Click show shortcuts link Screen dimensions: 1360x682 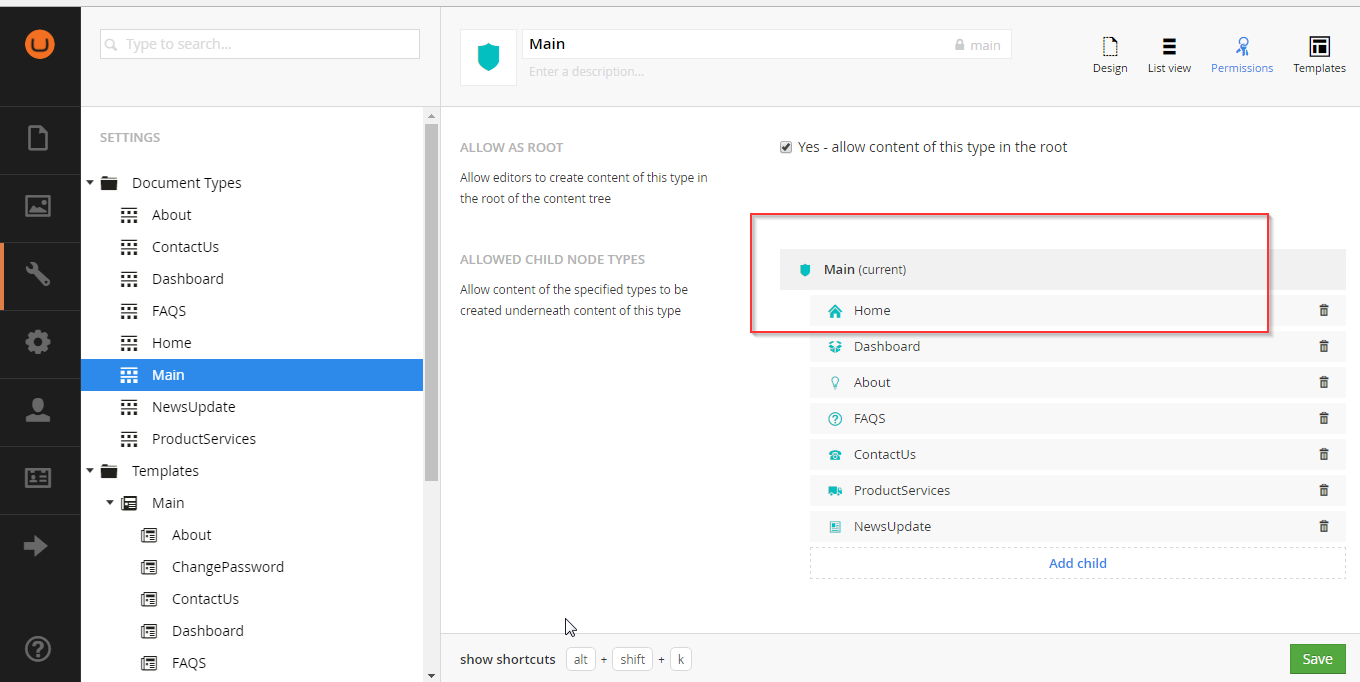tap(507, 659)
